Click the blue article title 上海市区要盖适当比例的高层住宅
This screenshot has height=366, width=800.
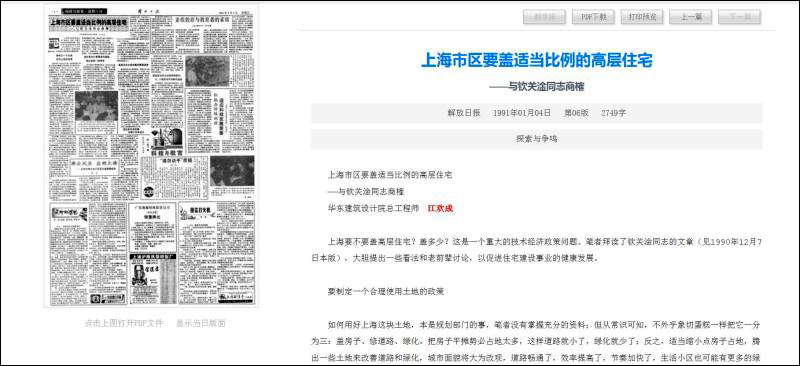pyautogui.click(x=536, y=60)
